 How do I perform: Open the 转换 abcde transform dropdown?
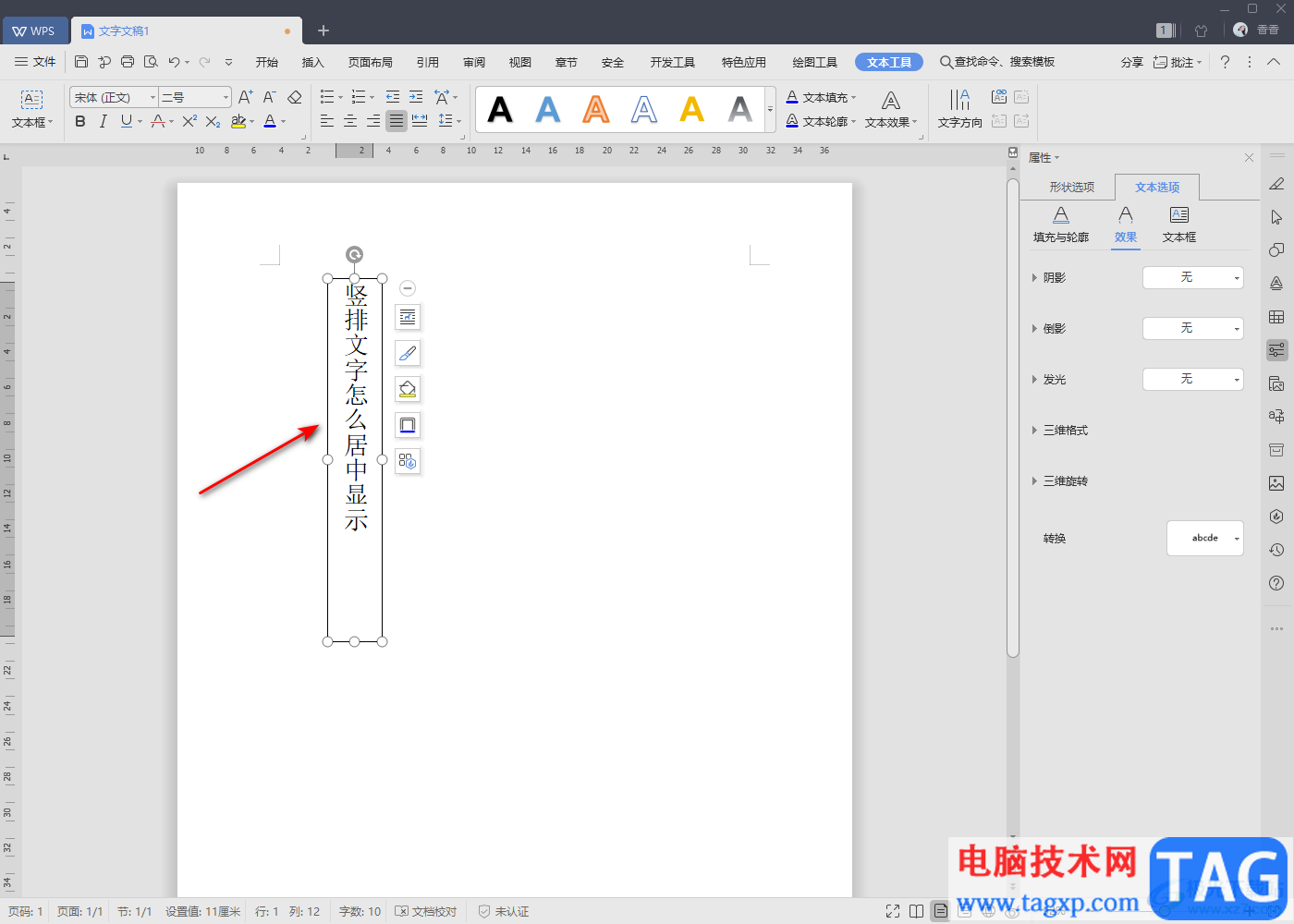pyautogui.click(x=1205, y=538)
